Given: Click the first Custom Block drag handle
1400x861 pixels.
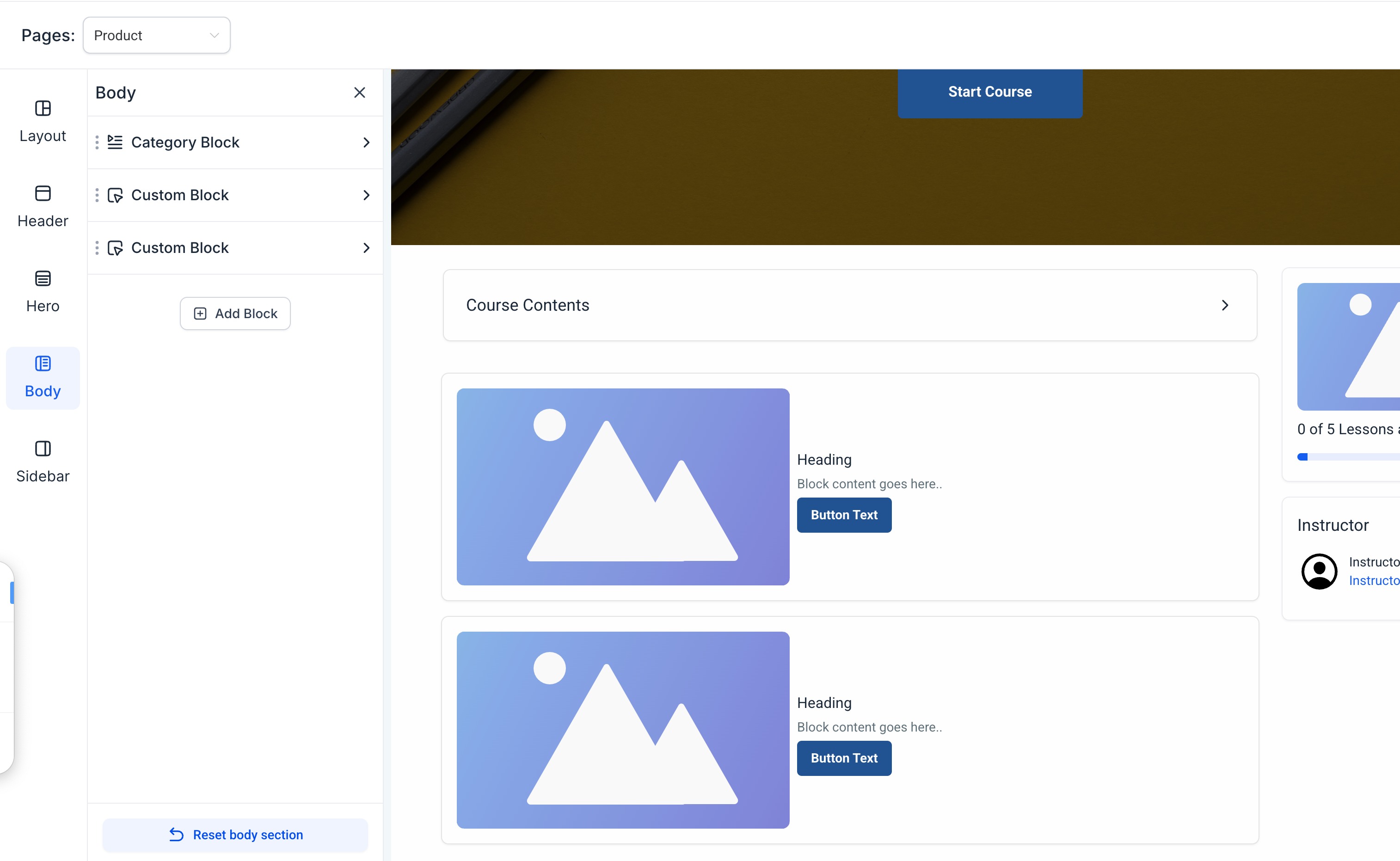Looking at the screenshot, I should [x=97, y=195].
